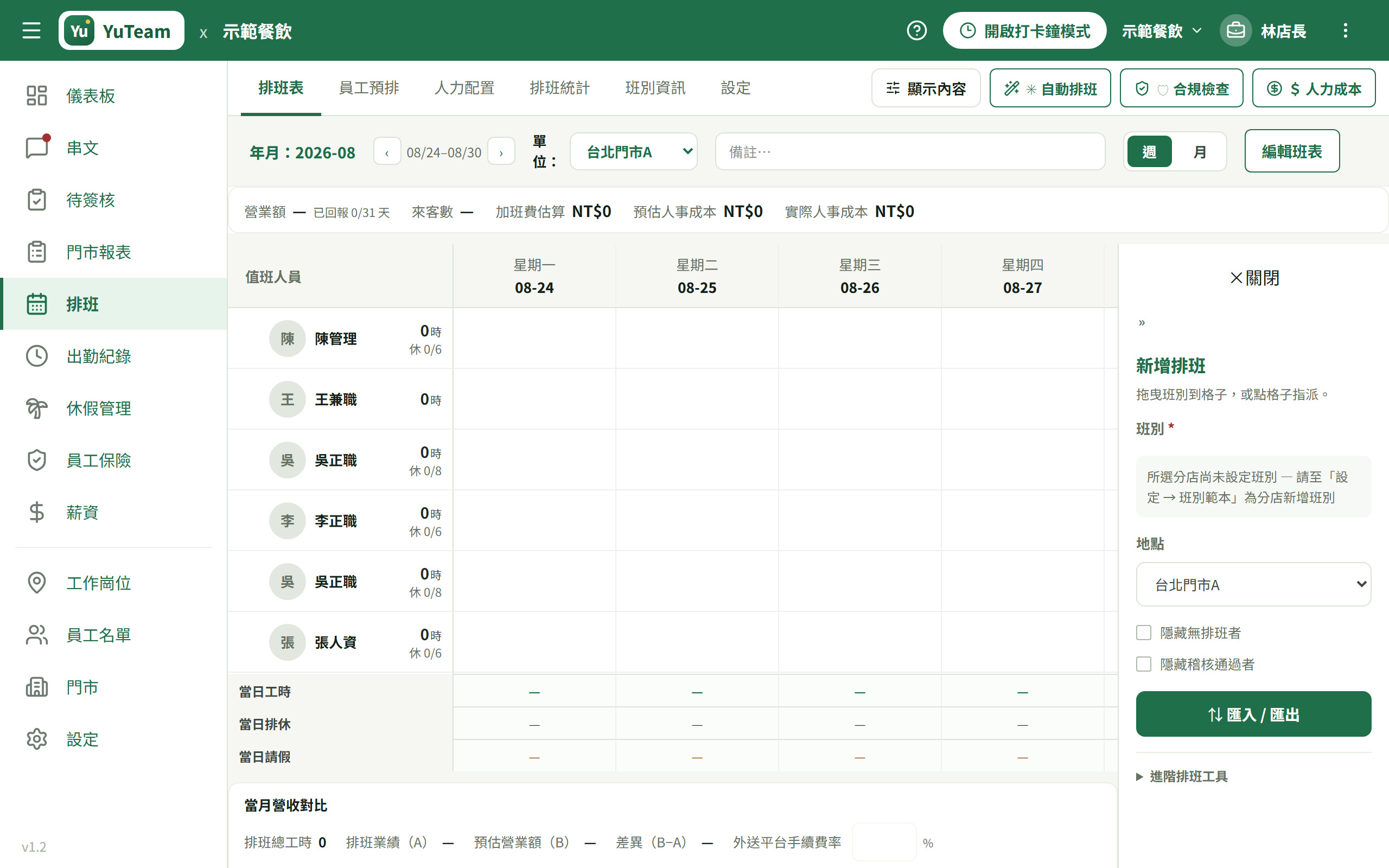The width and height of the screenshot is (1389, 868).
Task: Click the 已回報 0/31 天 text
Action: click(x=351, y=213)
